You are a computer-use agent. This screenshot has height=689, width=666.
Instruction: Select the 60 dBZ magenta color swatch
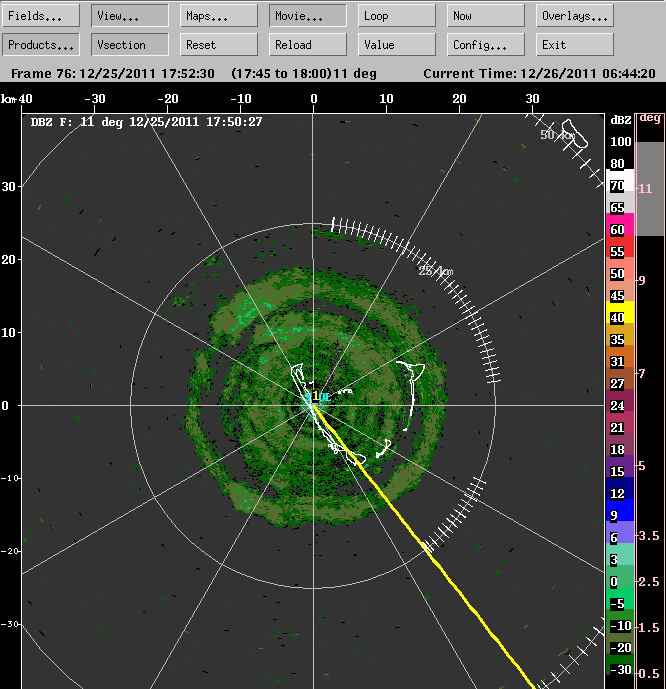(620, 224)
